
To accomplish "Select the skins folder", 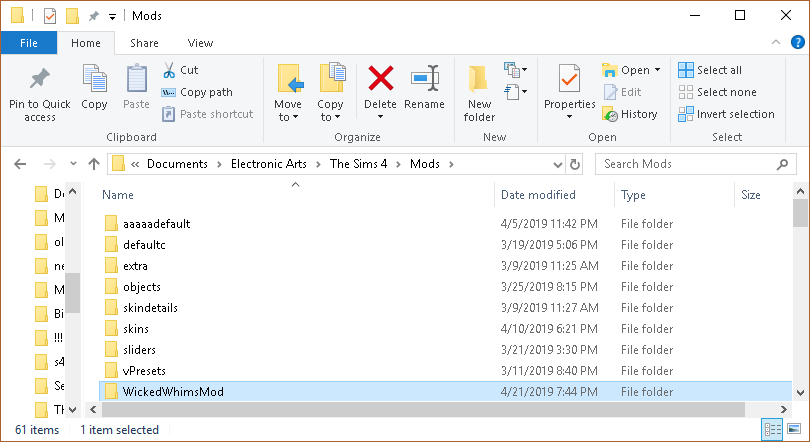I will pos(445,329).
